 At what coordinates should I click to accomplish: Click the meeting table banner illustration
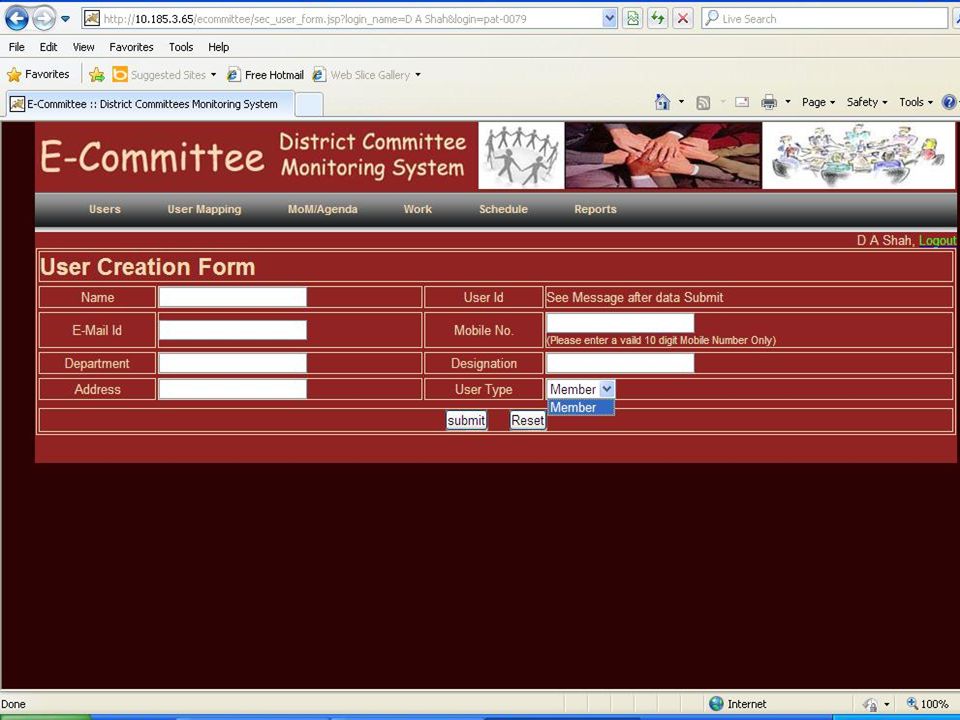858,156
